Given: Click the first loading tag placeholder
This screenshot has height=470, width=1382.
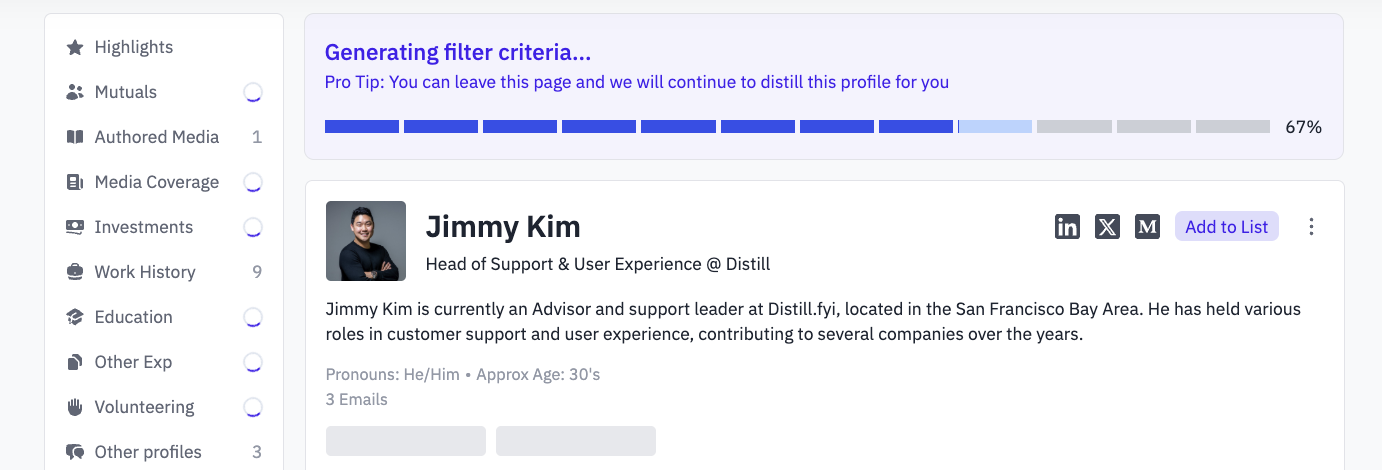Looking at the screenshot, I should (x=406, y=441).
